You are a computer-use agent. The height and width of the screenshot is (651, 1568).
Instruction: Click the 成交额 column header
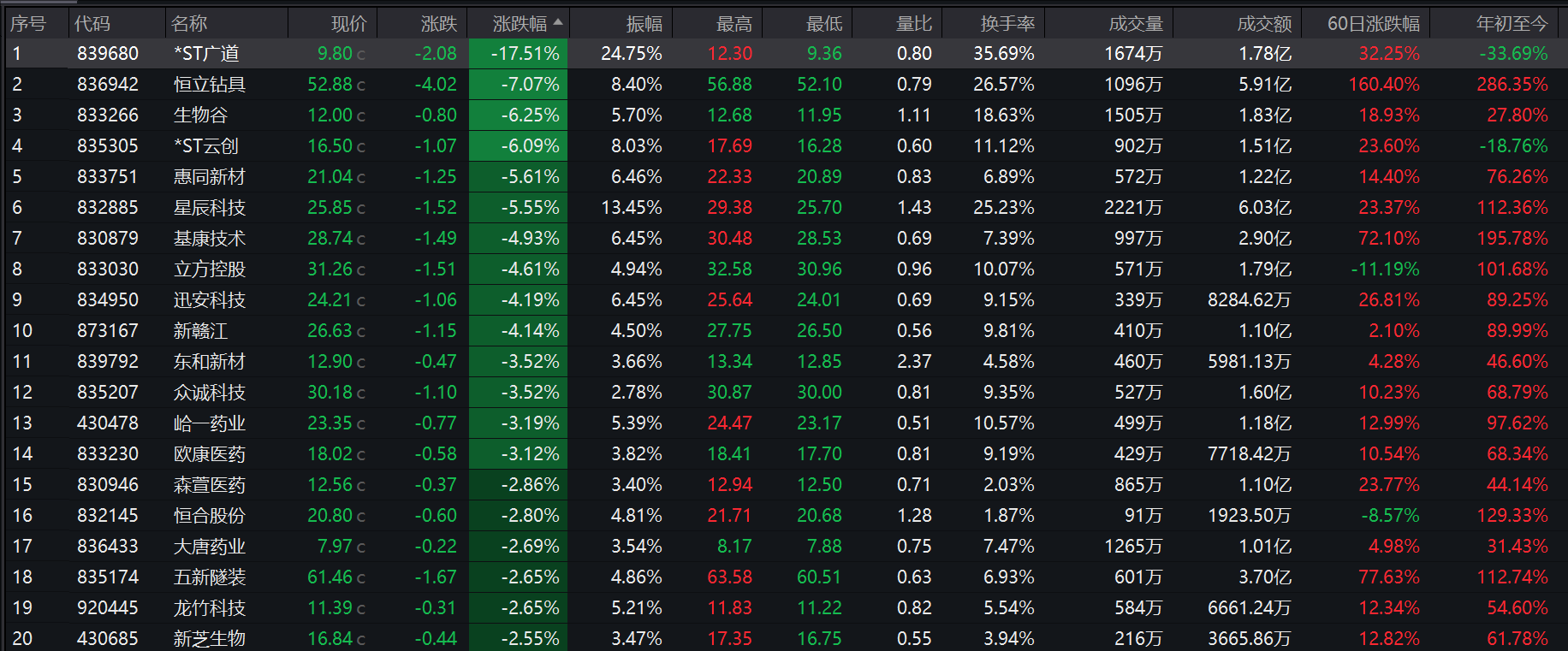(1264, 24)
